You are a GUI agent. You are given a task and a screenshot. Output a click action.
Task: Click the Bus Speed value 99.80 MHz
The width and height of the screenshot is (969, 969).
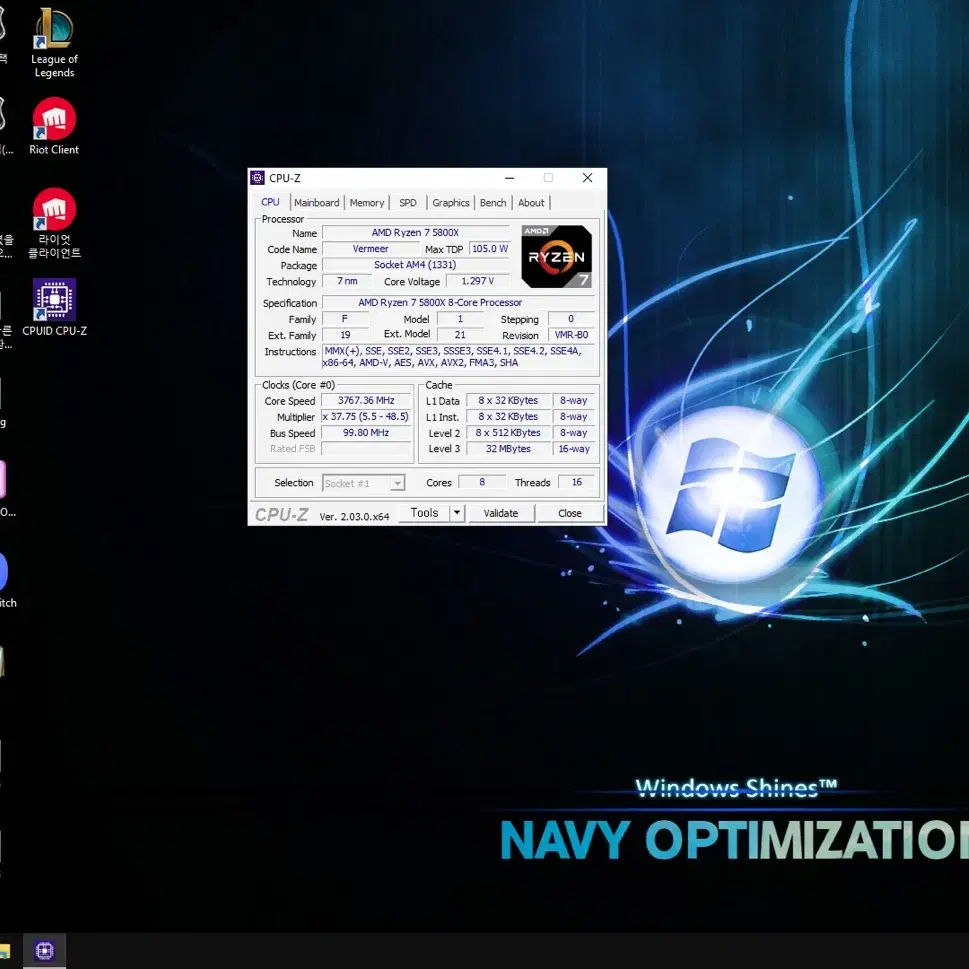[x=366, y=433]
